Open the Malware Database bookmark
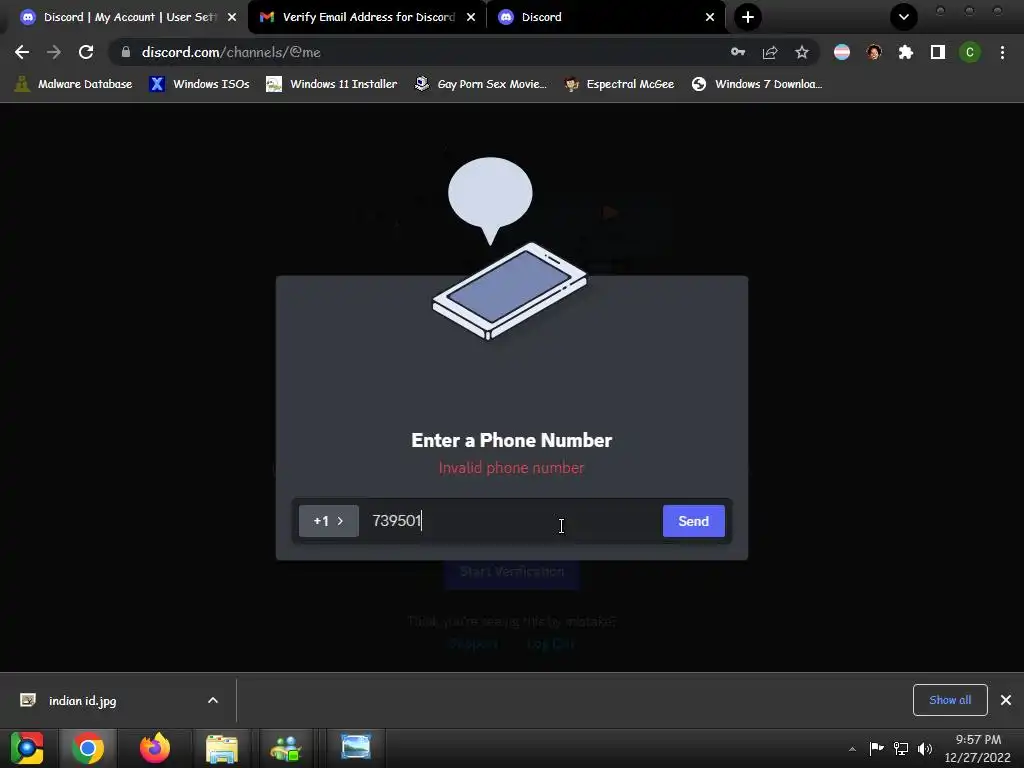 [x=74, y=84]
